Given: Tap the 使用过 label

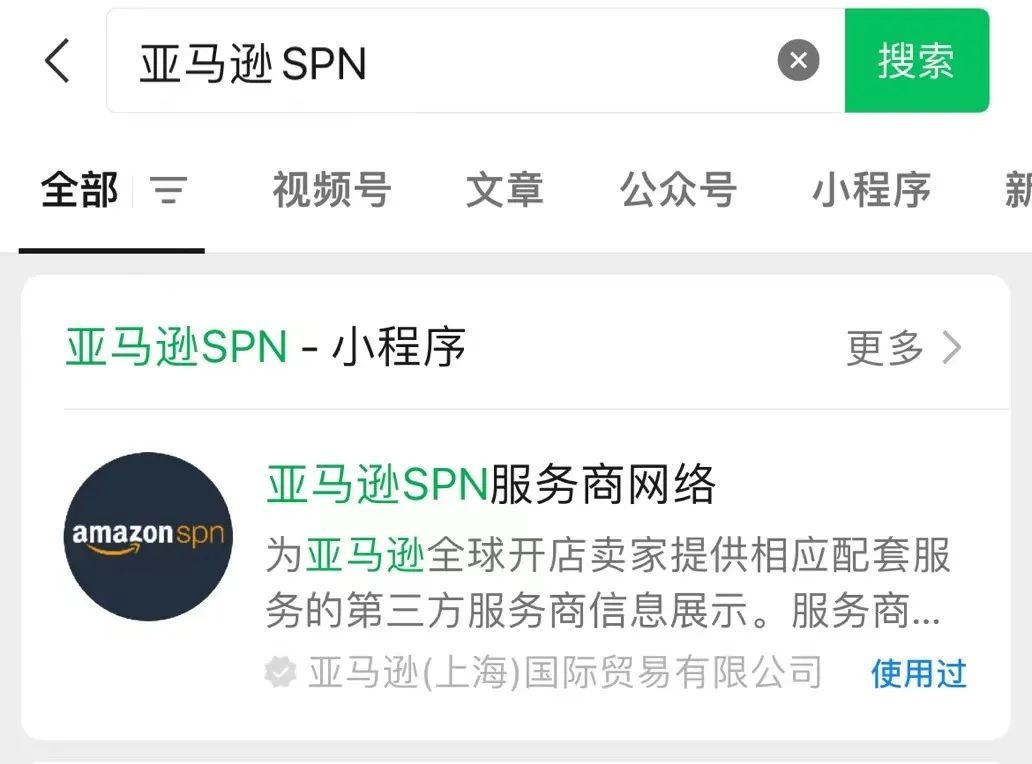Looking at the screenshot, I should coord(919,673).
